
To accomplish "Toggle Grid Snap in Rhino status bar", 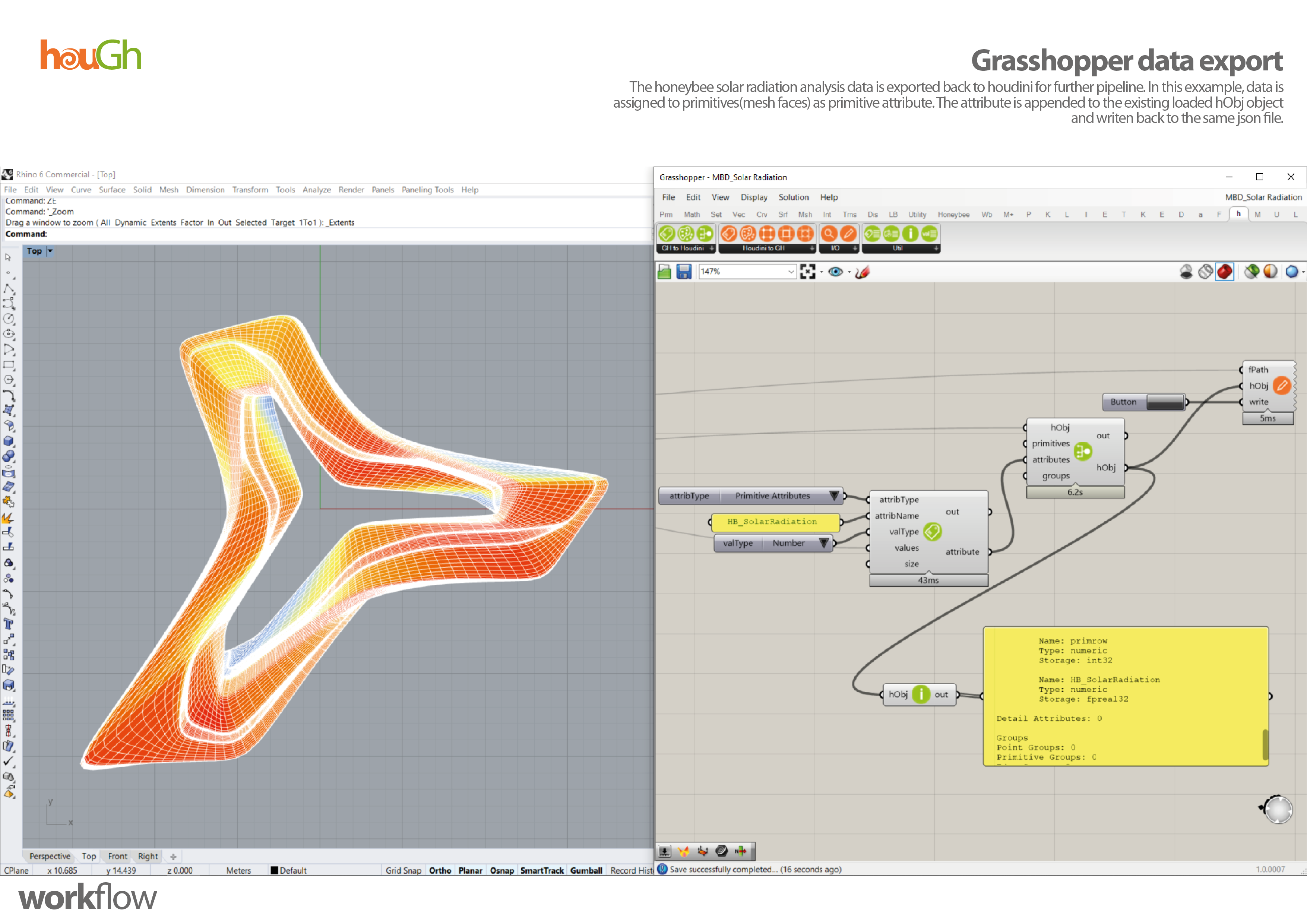I will (403, 870).
